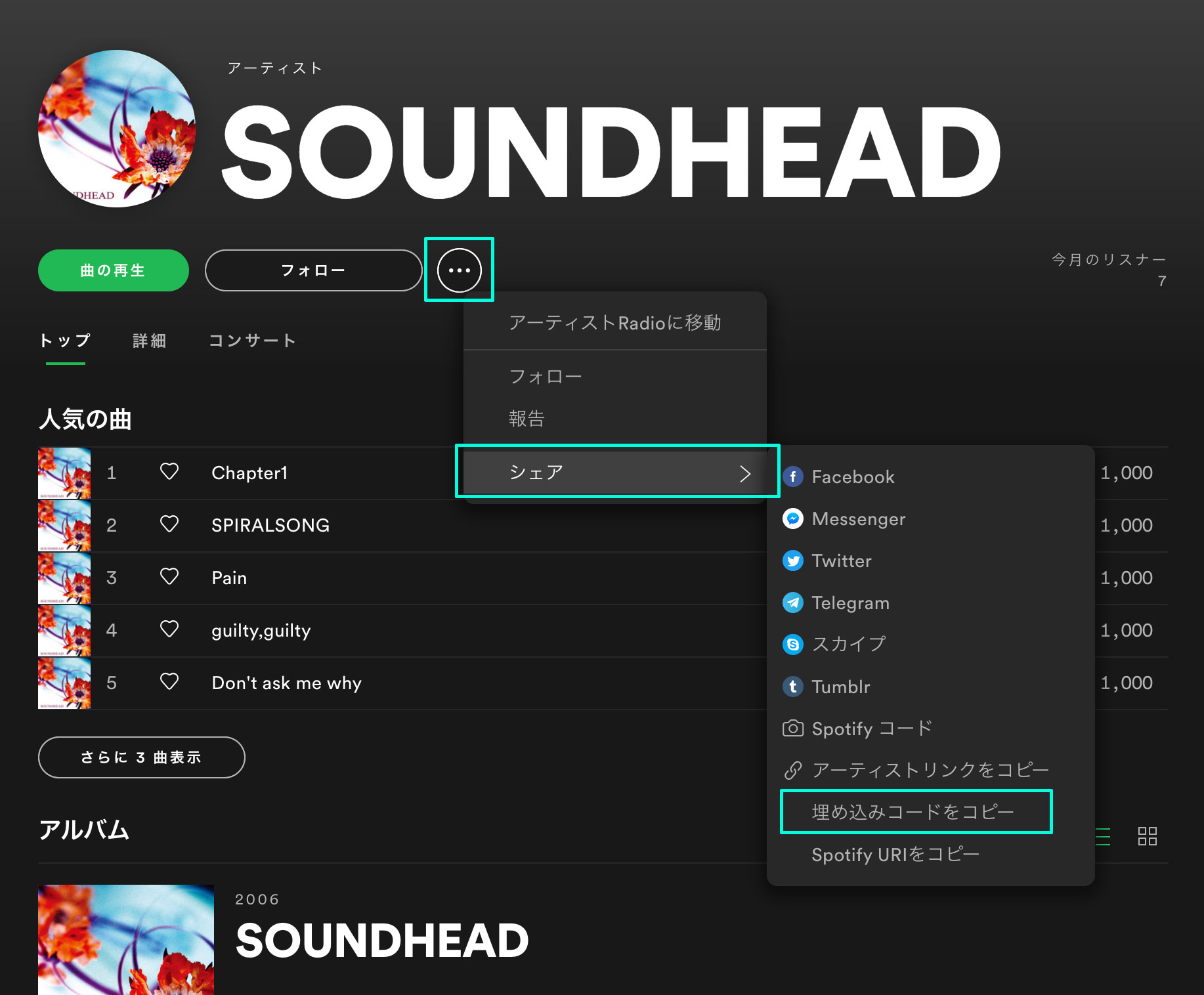Viewport: 1204px width, 995px height.
Task: Open the three-dot more options button
Action: (459, 270)
